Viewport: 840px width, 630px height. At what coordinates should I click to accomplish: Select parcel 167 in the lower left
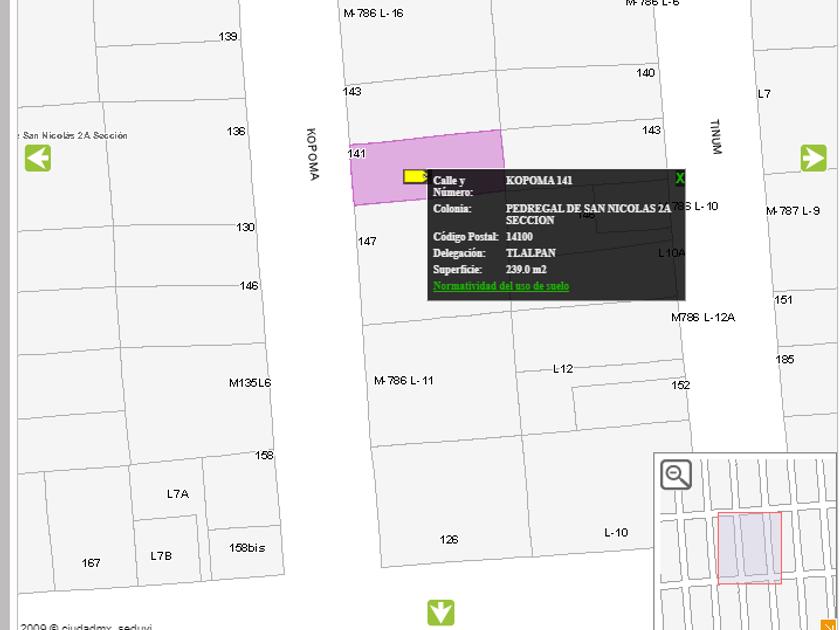pos(91,563)
